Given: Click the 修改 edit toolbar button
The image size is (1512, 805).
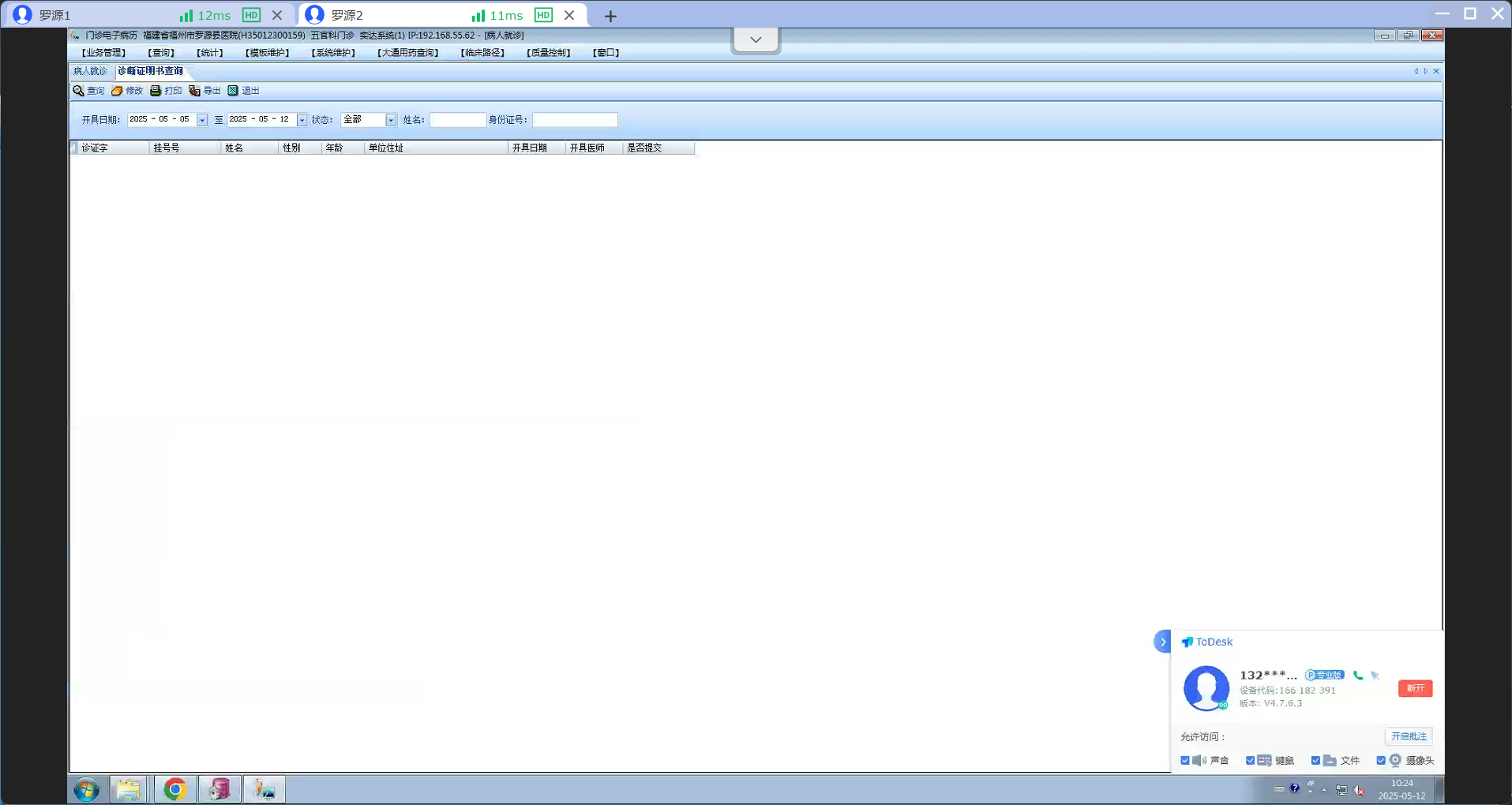Looking at the screenshot, I should [127, 91].
